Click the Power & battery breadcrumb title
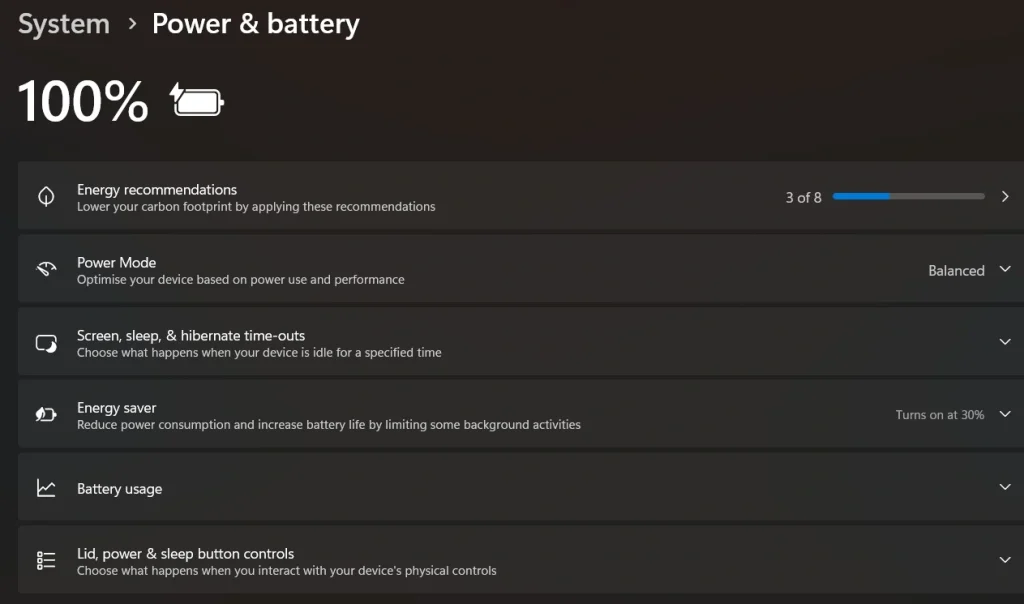 [x=255, y=23]
